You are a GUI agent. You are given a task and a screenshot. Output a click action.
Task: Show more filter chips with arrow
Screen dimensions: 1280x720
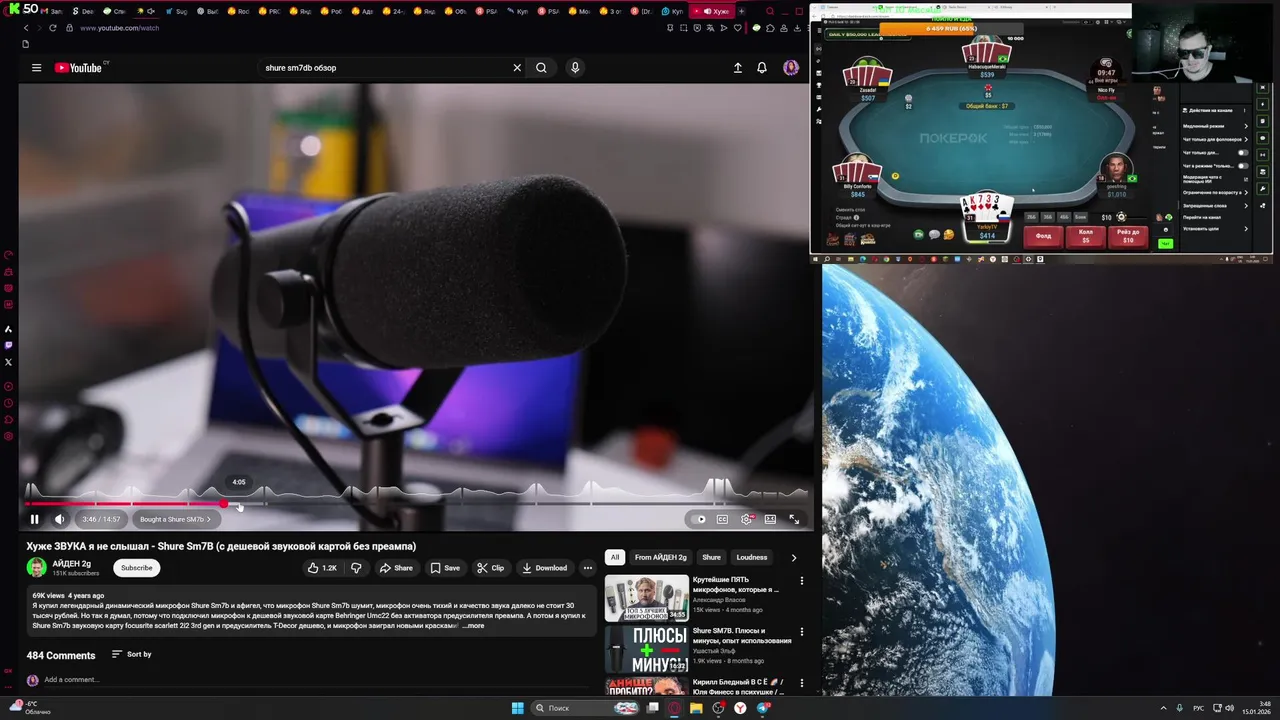(x=794, y=558)
